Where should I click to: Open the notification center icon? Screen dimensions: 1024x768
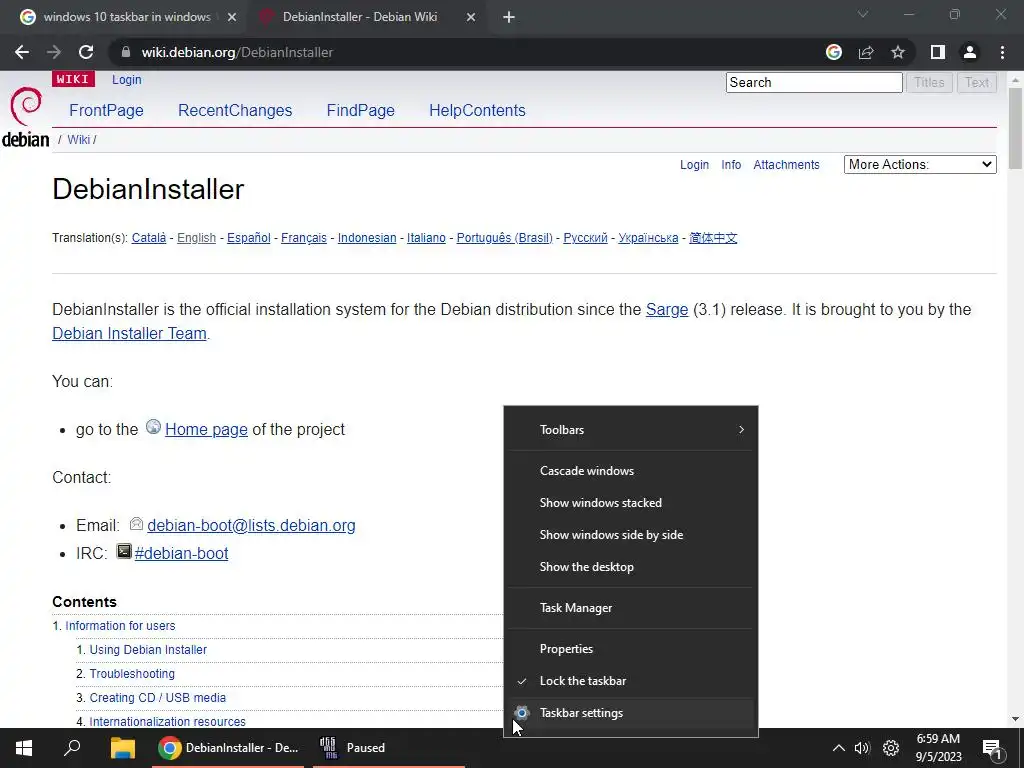(x=993, y=748)
